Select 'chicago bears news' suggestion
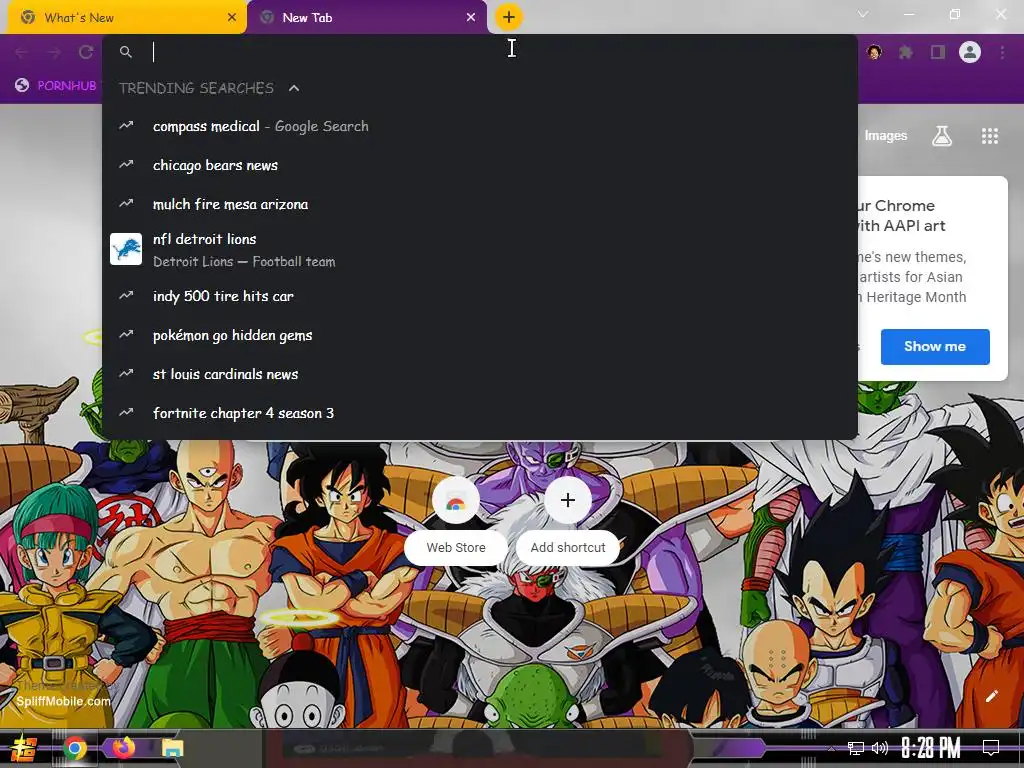 pyautogui.click(x=480, y=165)
